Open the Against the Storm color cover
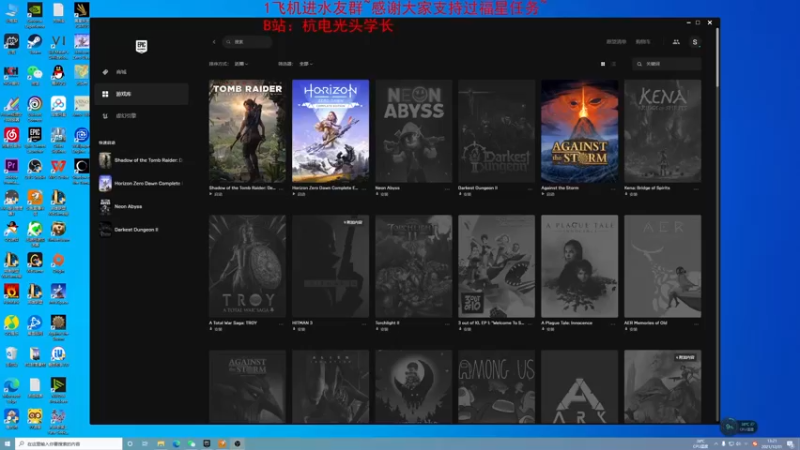This screenshot has width=800, height=450. click(580, 131)
